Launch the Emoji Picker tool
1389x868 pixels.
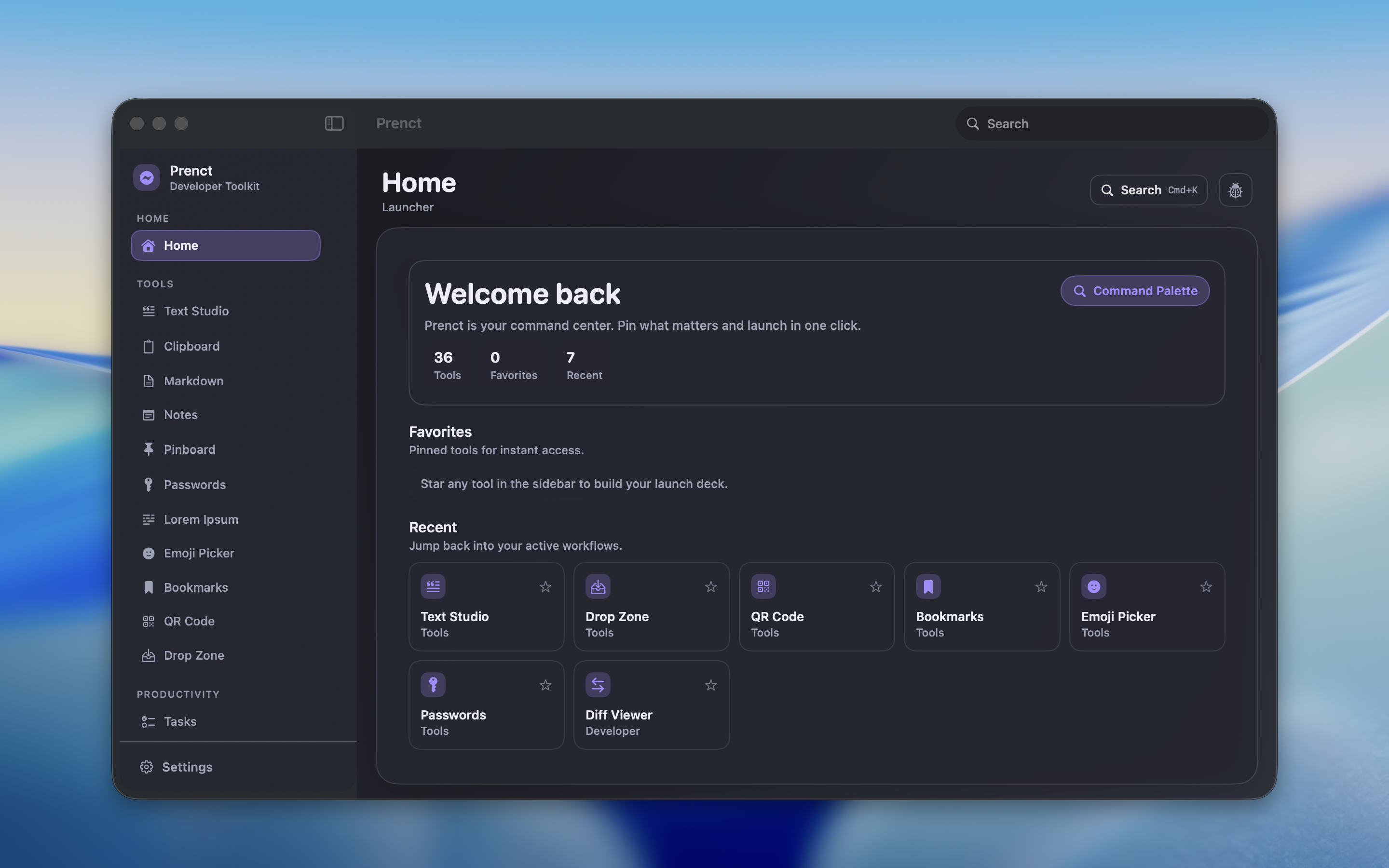click(x=199, y=553)
